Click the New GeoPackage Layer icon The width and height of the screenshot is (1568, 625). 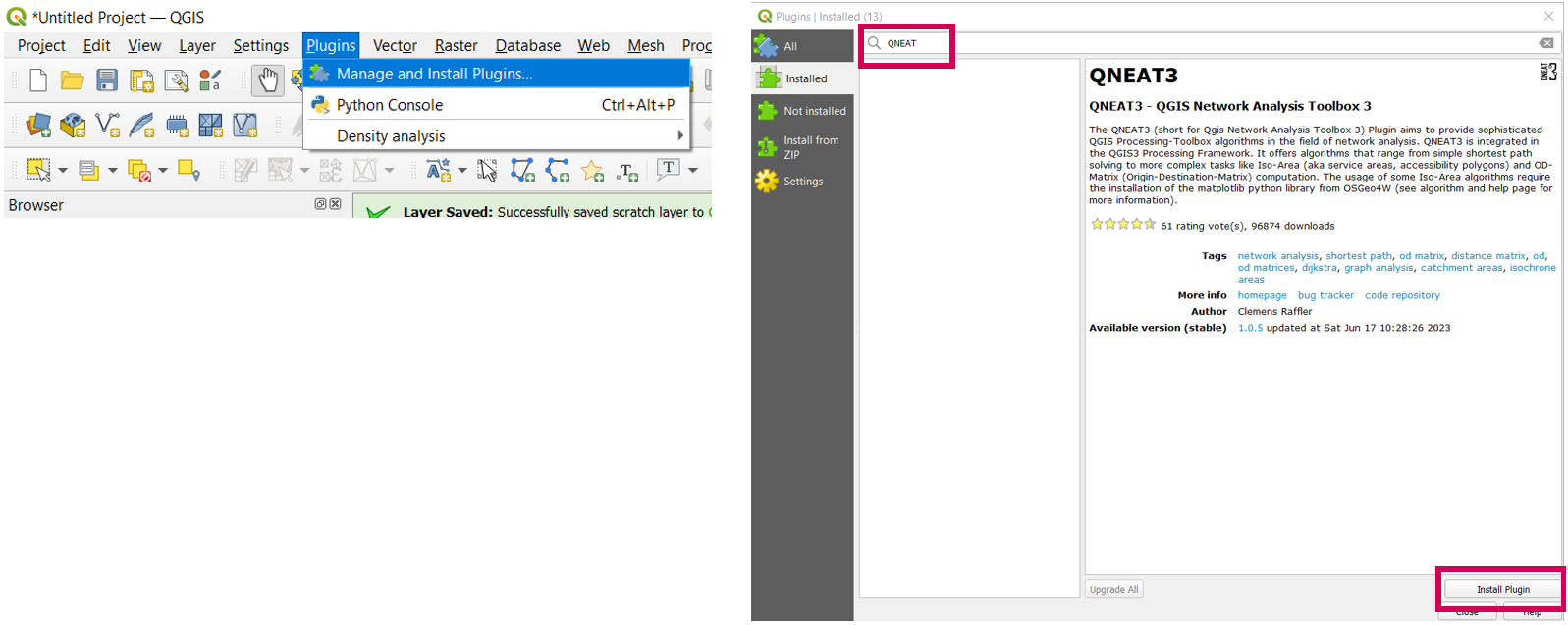click(x=73, y=125)
